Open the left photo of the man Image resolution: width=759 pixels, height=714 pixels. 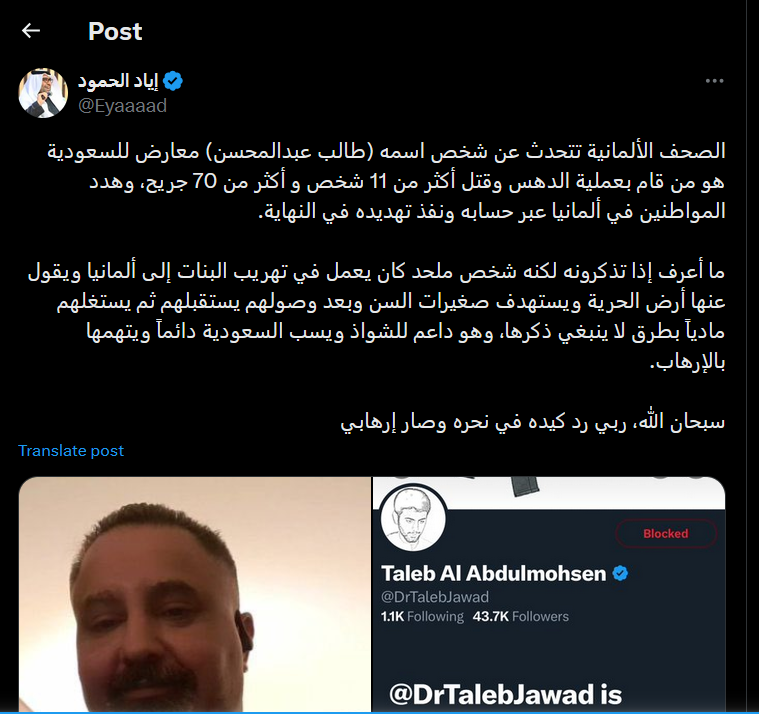(x=195, y=594)
